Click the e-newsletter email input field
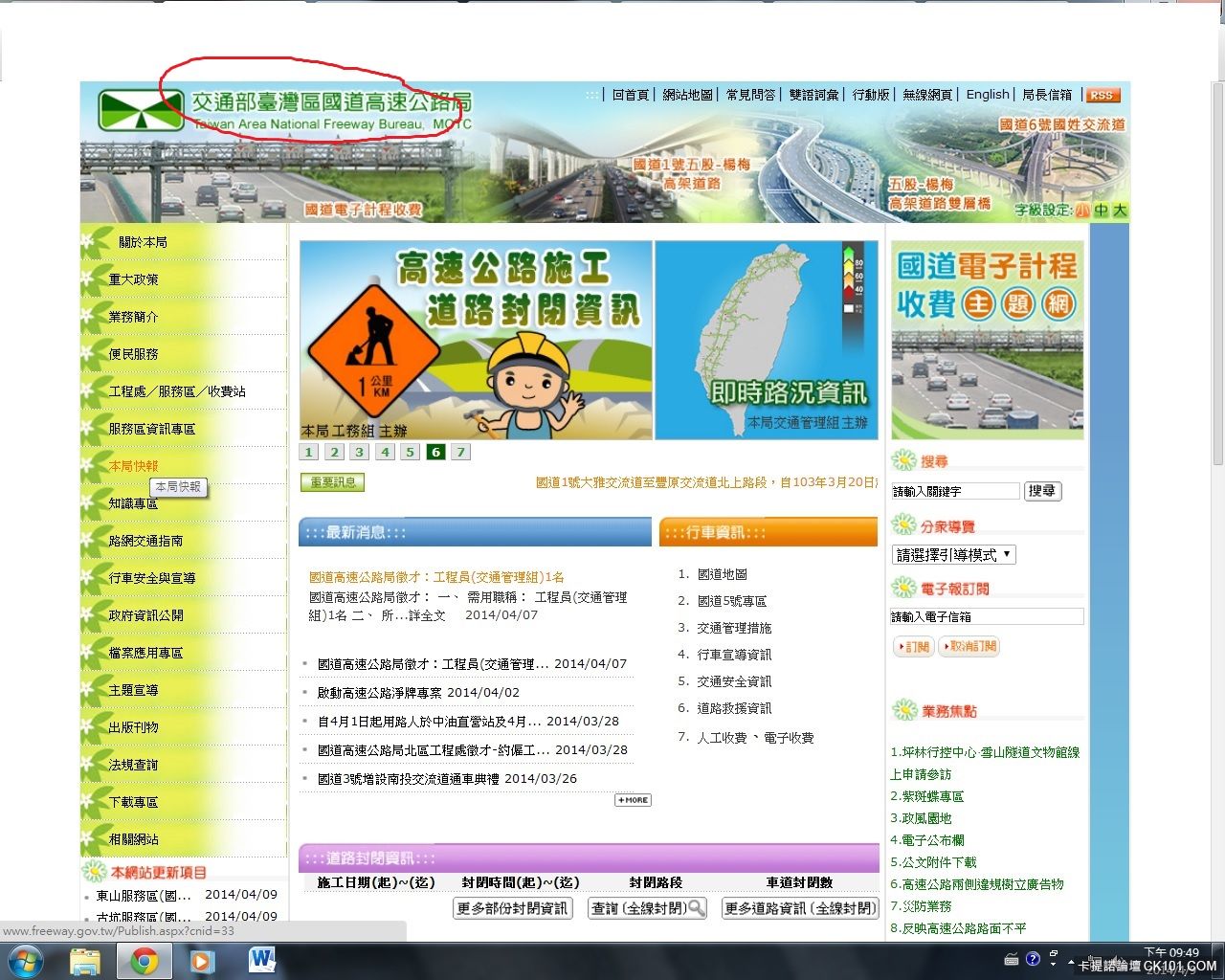The height and width of the screenshot is (980, 1225). coord(987,616)
